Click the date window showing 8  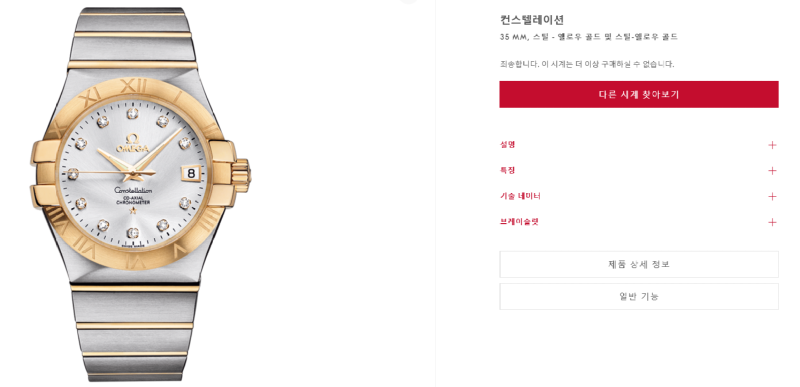click(191, 173)
